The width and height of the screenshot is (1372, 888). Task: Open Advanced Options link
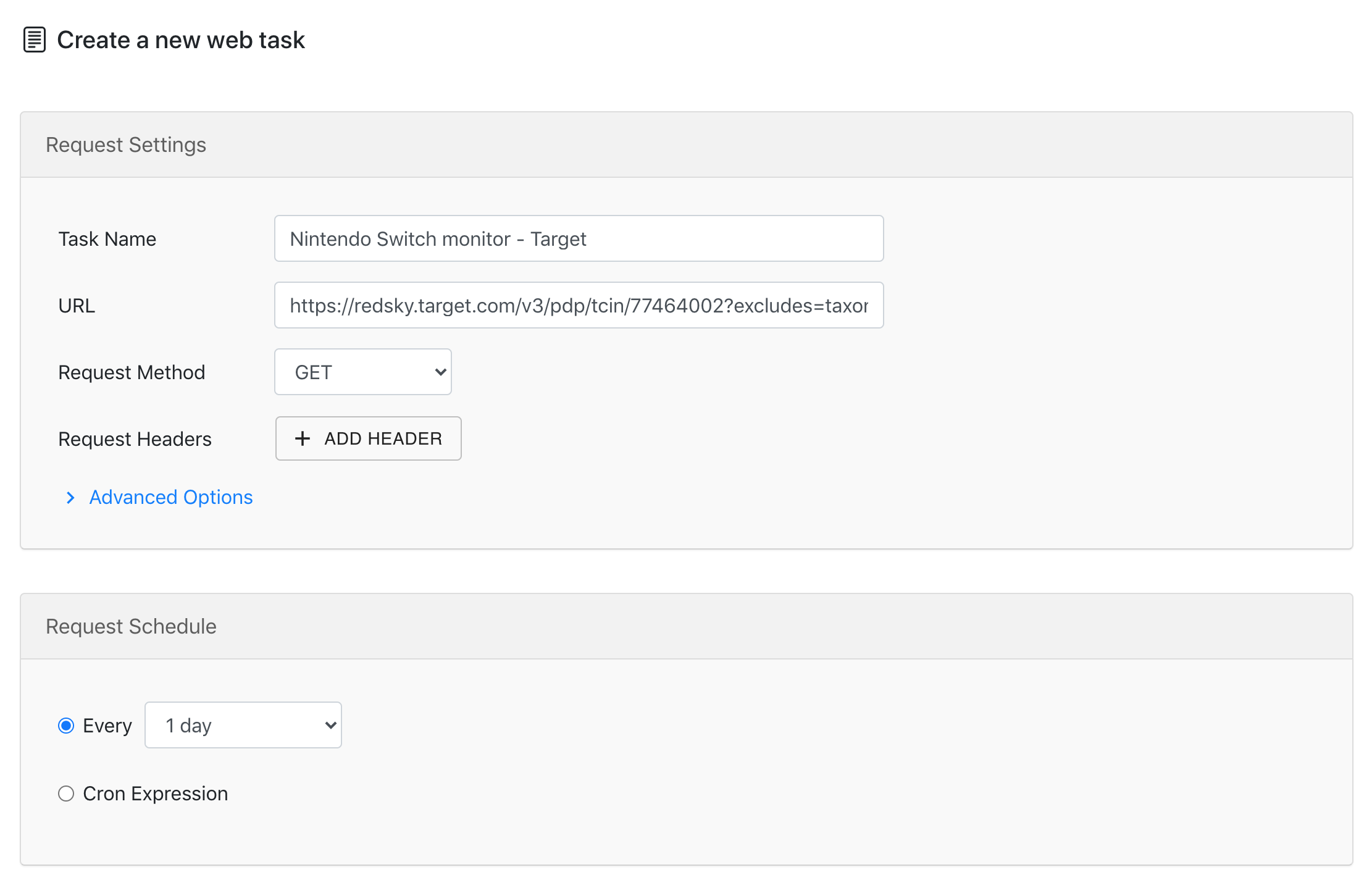tap(171, 497)
